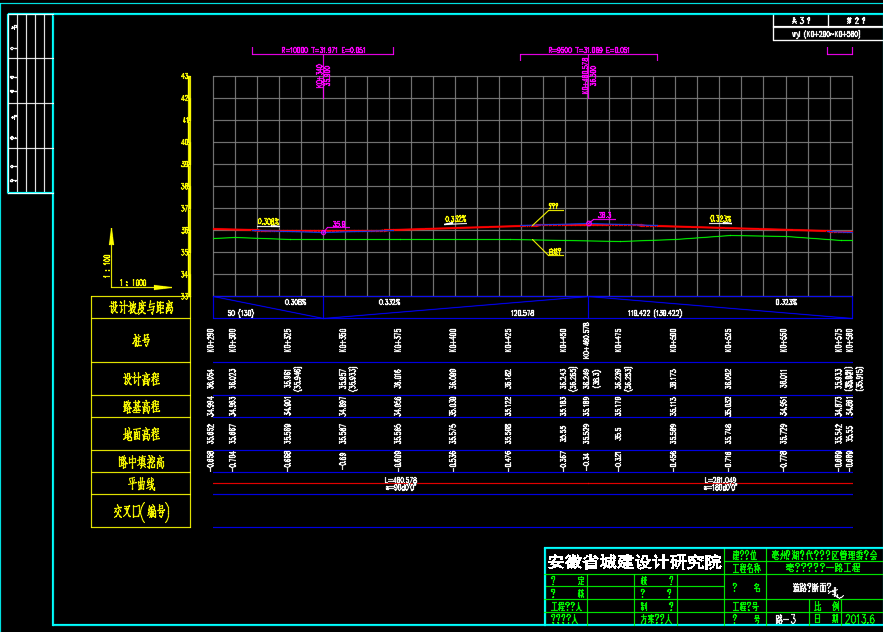Click the yellow 0.323% slope label on profile
Viewport: 883px width, 632px height.
720,218
